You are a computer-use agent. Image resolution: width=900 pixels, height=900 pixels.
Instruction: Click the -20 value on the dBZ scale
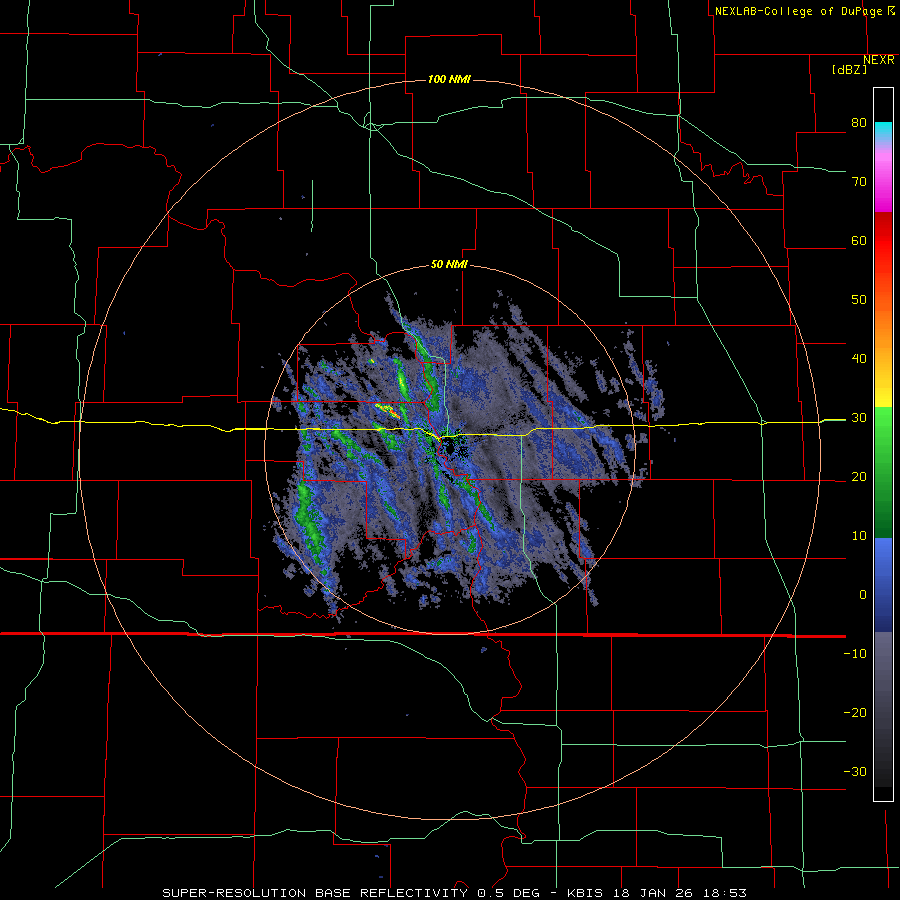pyautogui.click(x=855, y=713)
